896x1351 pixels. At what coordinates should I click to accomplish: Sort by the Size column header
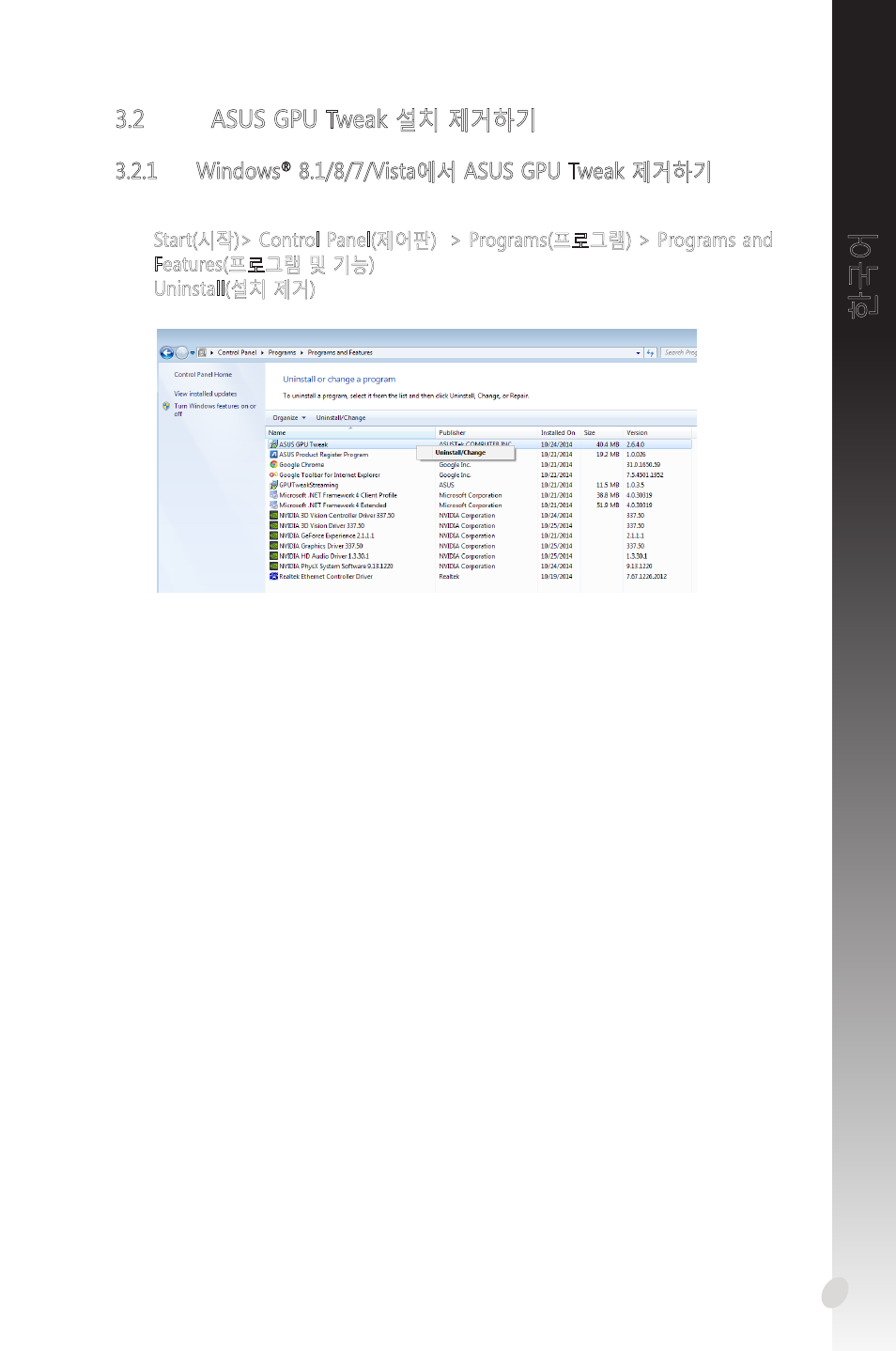tap(601, 433)
